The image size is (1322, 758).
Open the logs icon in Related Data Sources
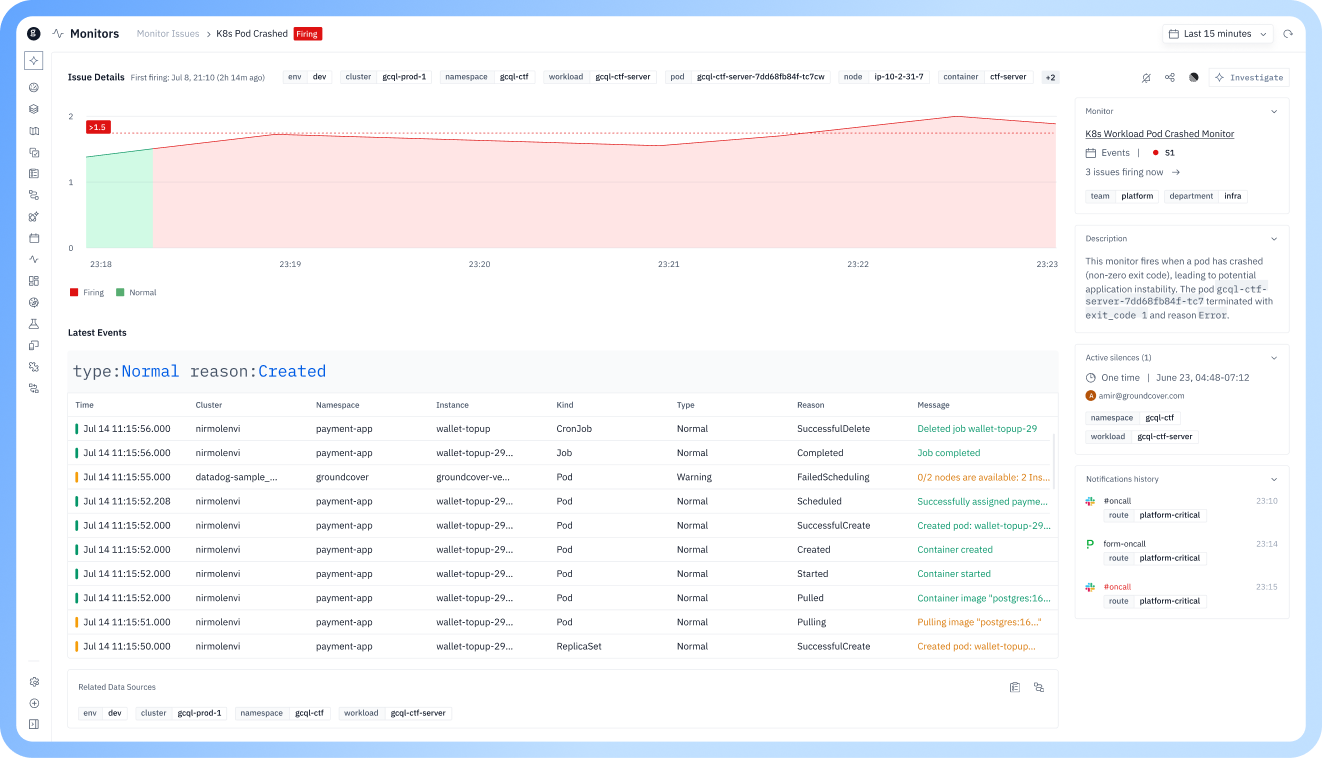click(1015, 687)
